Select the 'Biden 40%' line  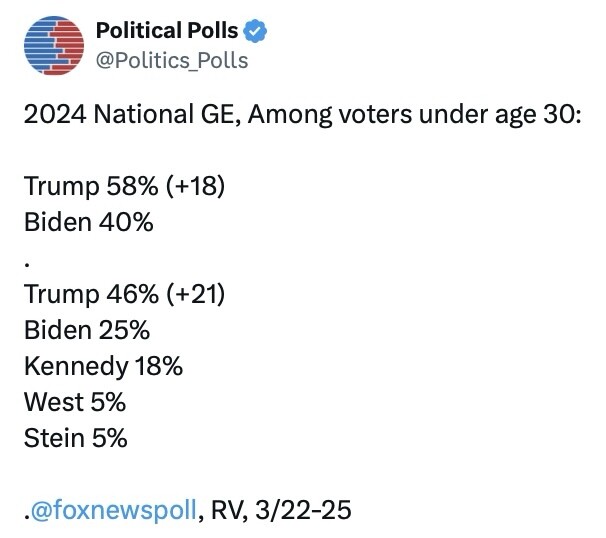pos(89,222)
